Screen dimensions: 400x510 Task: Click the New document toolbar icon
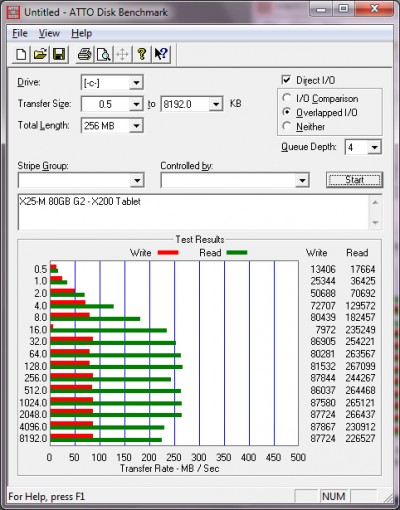(21, 54)
